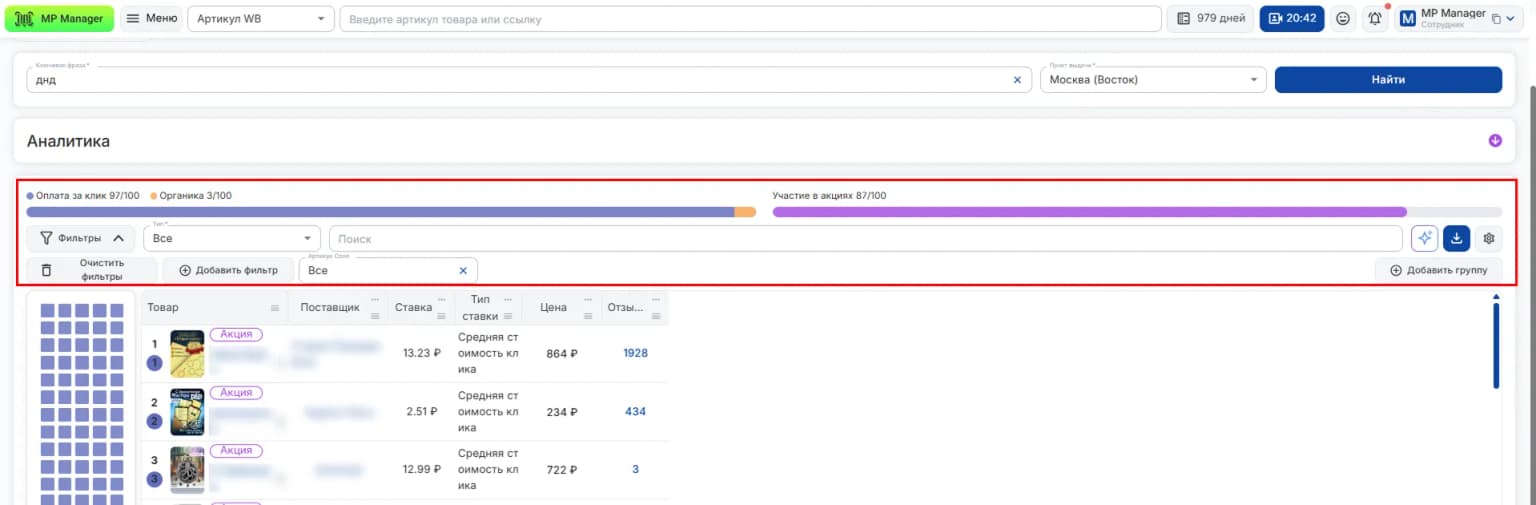The image size is (1536, 505).
Task: Click the download export icon
Action: coord(1457,238)
